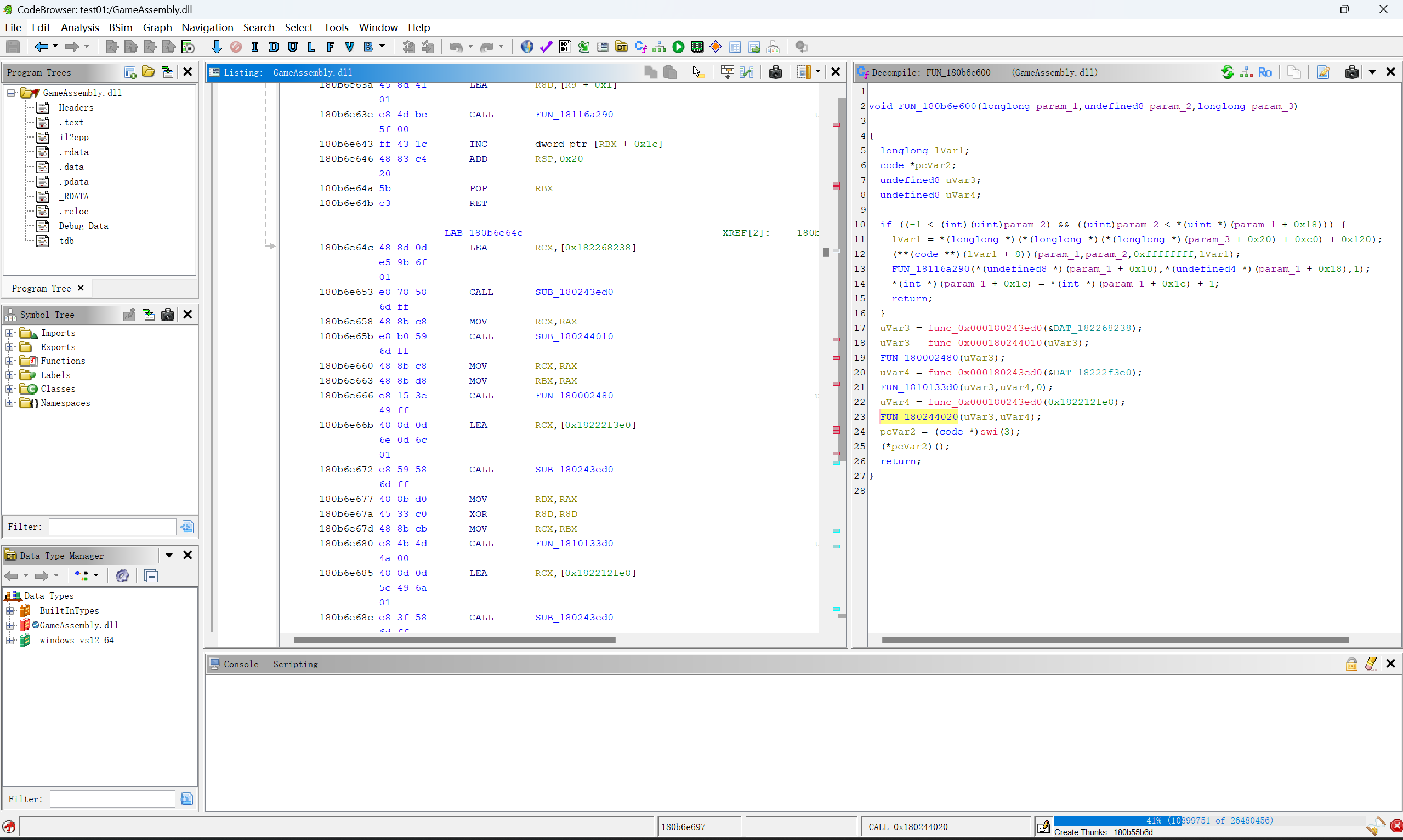This screenshot has width=1403, height=840.
Task: Export the decompiled function with the notepad icon
Action: click(1322, 72)
